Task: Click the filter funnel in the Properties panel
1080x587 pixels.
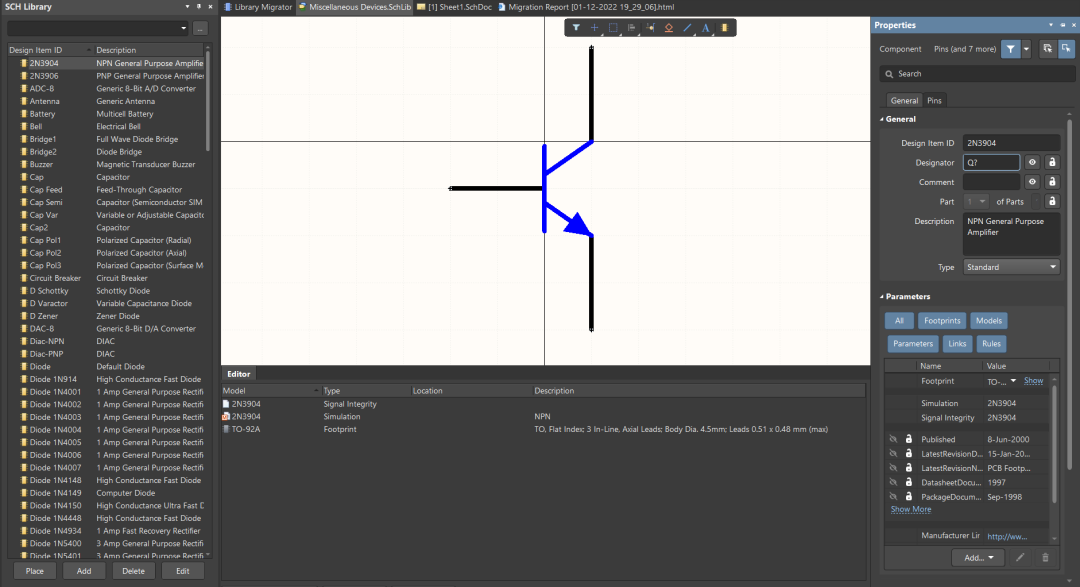Action: [x=1010, y=49]
